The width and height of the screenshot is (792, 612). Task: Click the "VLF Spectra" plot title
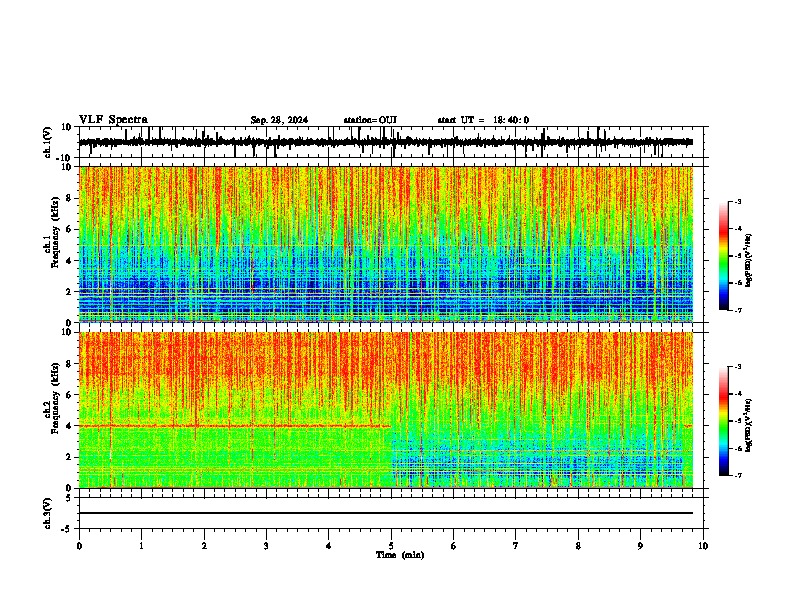tap(113, 120)
